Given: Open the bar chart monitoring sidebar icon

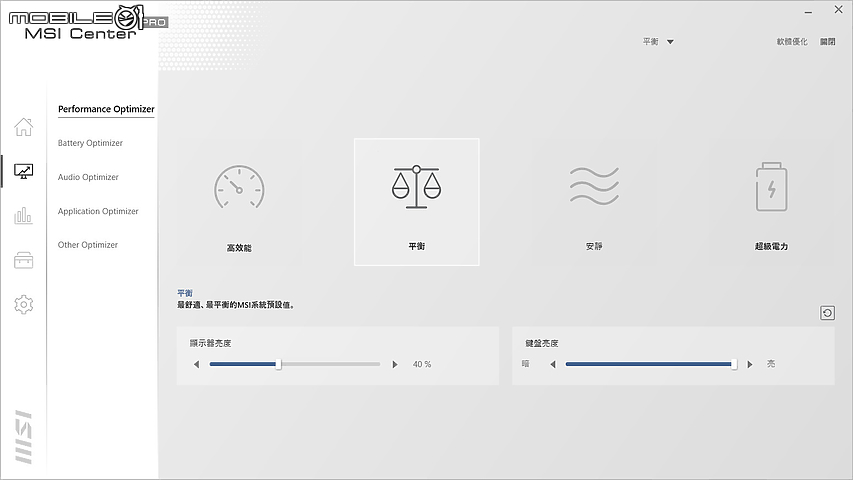Looking at the screenshot, I should 23,216.
